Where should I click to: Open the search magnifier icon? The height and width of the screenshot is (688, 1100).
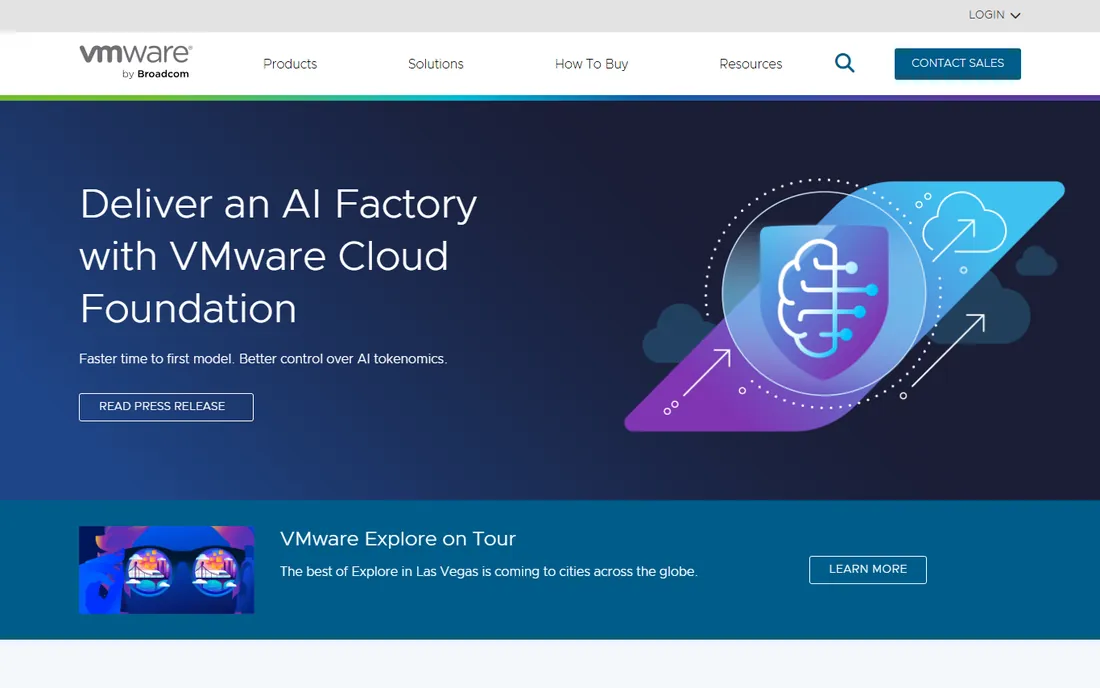pos(845,63)
